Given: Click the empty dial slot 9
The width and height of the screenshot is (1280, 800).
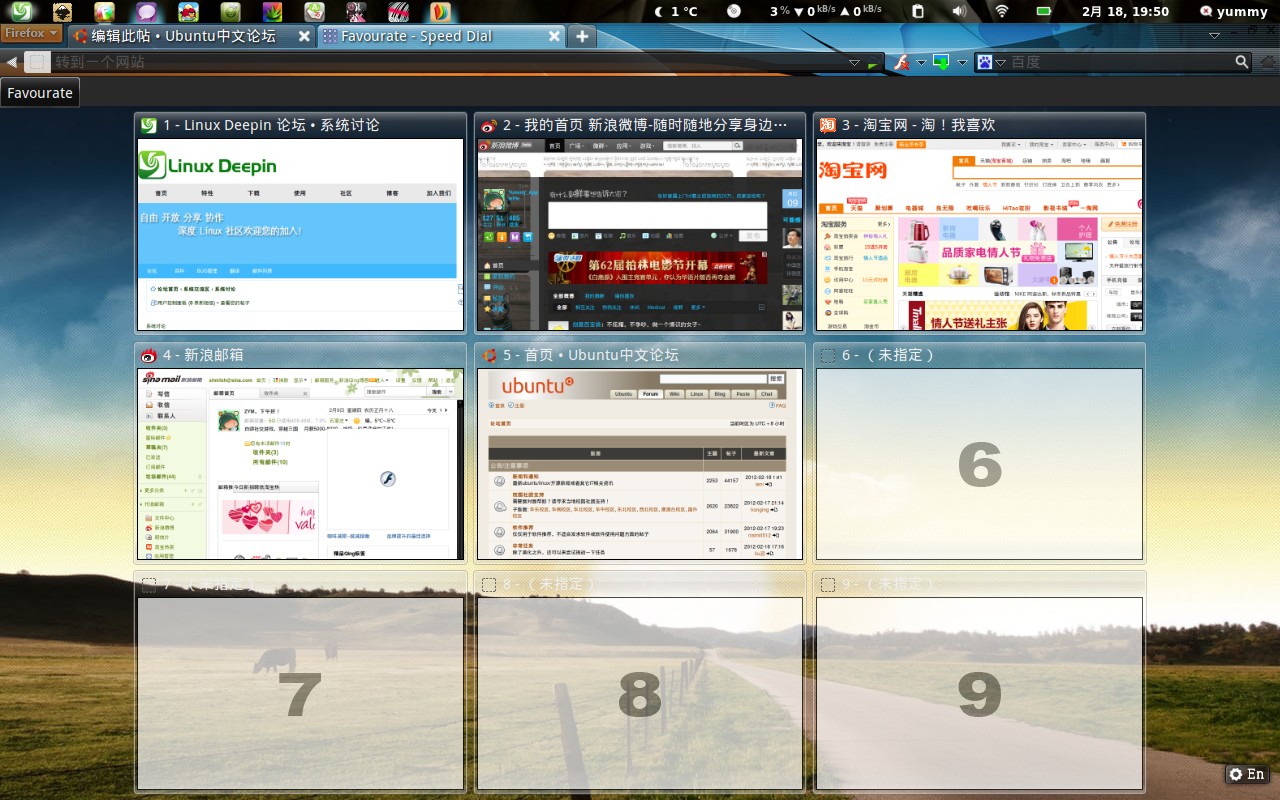Looking at the screenshot, I should 979,694.
